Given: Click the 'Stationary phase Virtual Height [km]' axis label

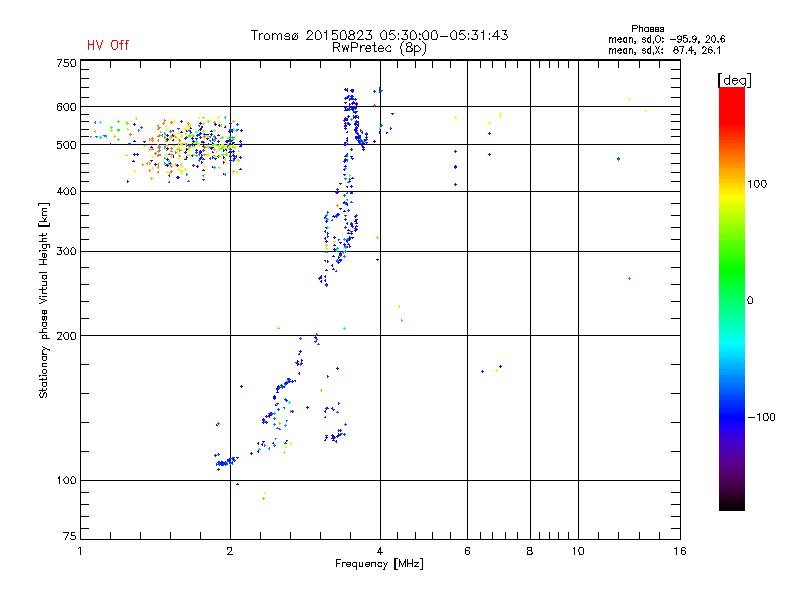Looking at the screenshot, I should 43,301.
